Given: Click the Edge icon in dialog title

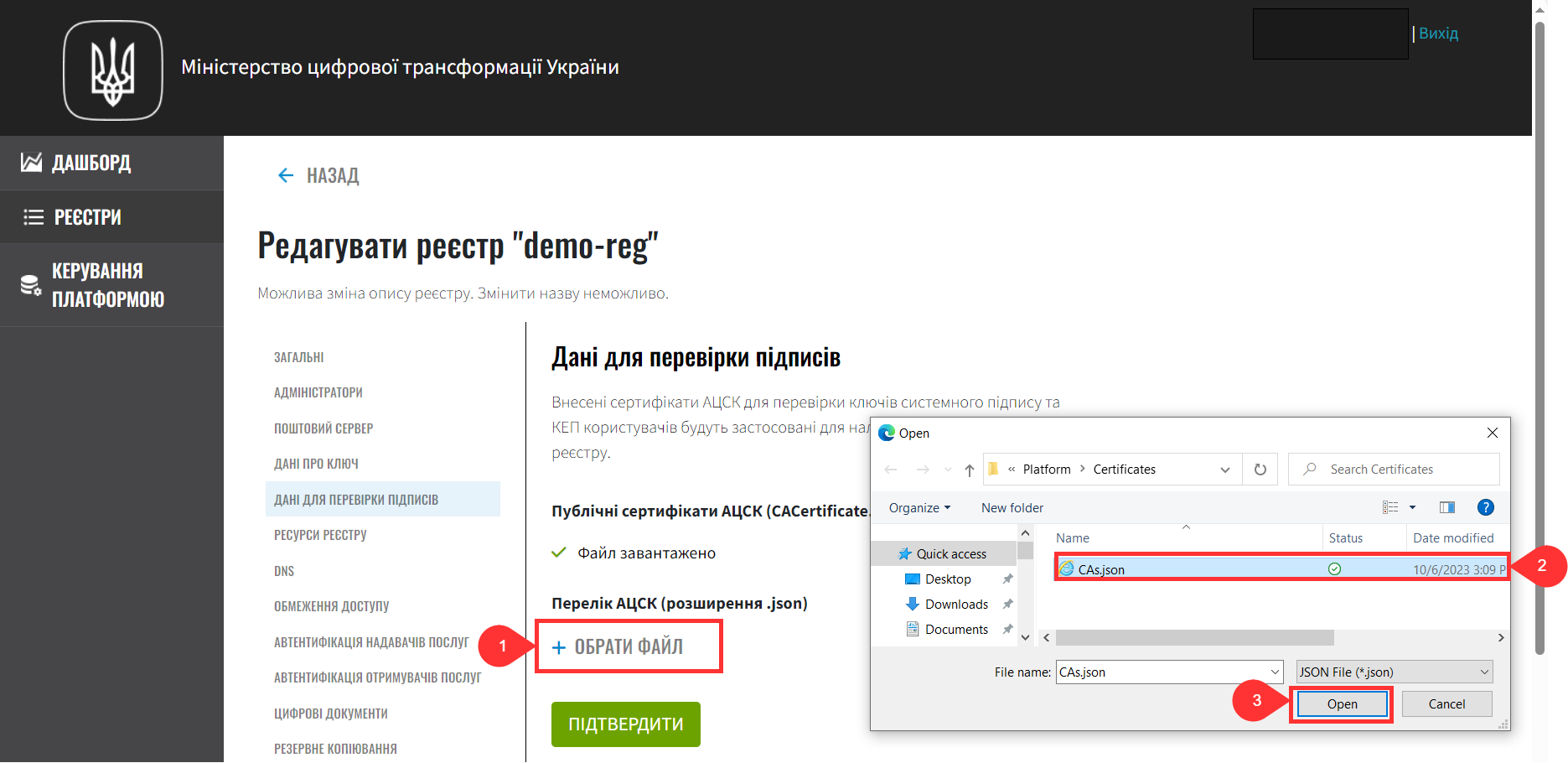Looking at the screenshot, I should coord(887,433).
